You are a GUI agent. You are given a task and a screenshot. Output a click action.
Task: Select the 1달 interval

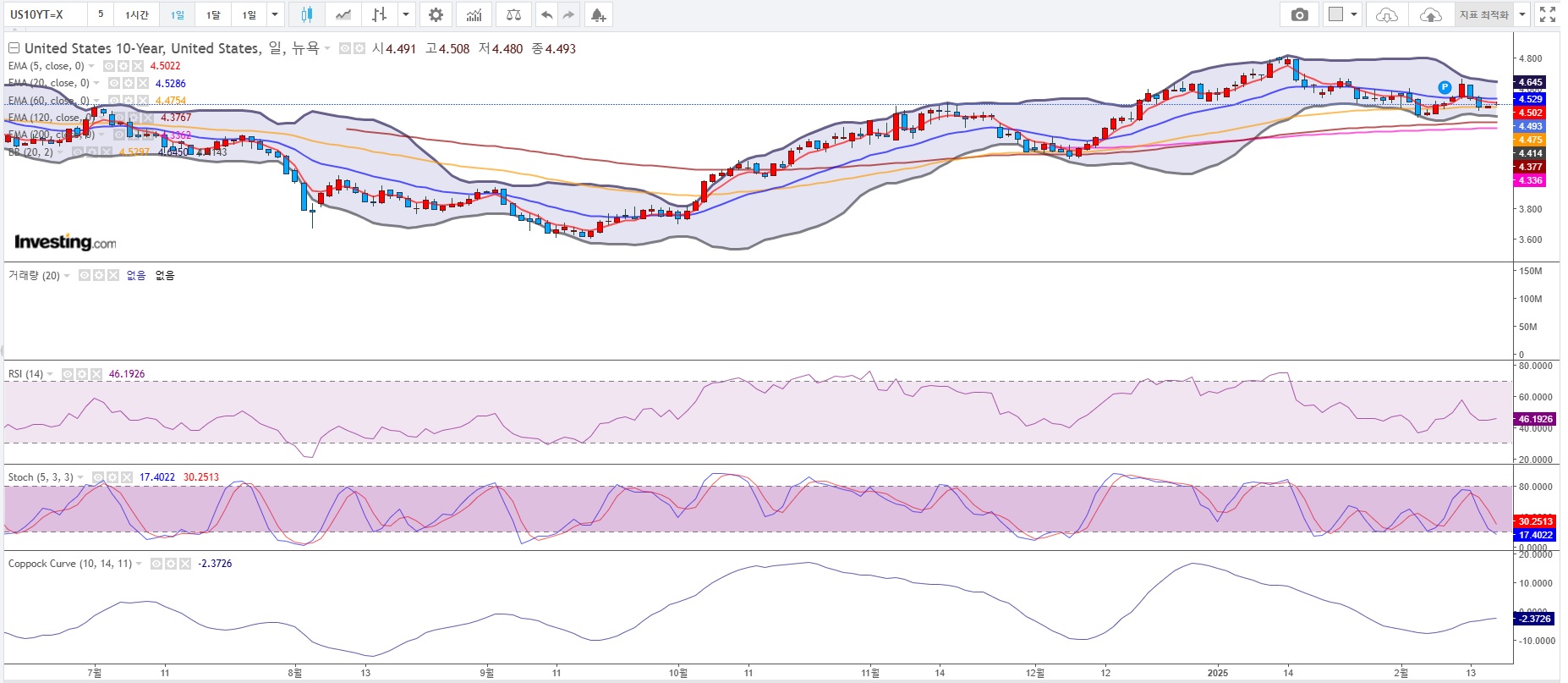point(213,14)
